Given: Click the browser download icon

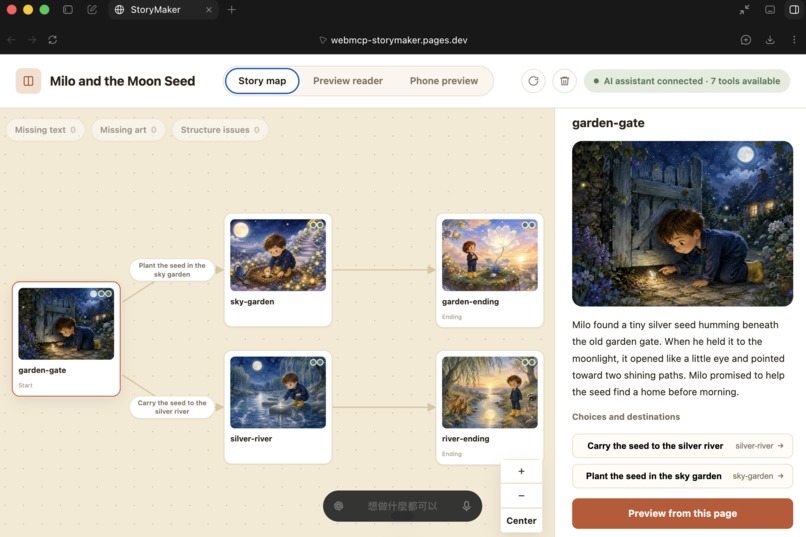Looking at the screenshot, I should click(x=770, y=40).
